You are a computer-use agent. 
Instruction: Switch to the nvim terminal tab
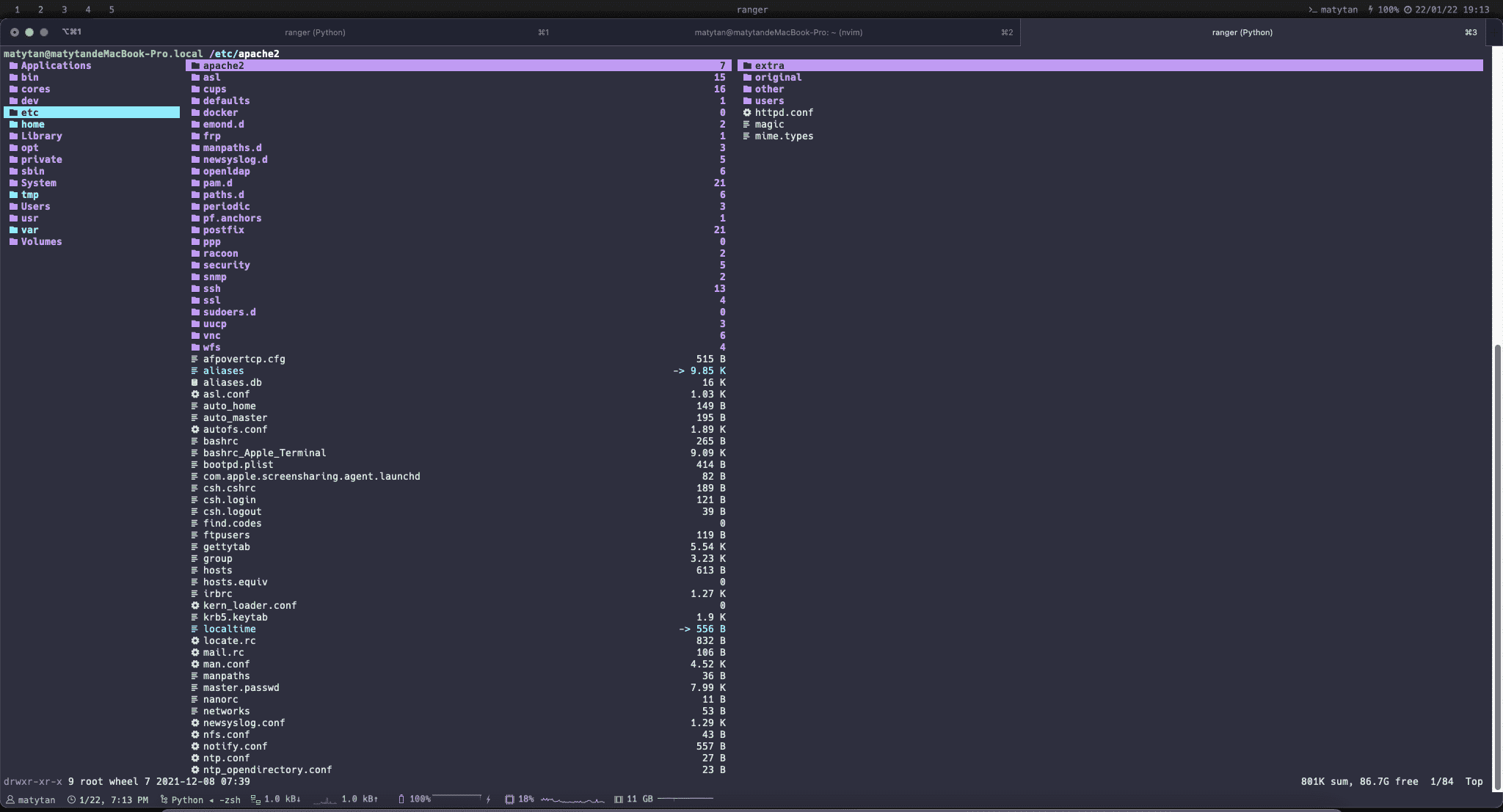coord(778,32)
